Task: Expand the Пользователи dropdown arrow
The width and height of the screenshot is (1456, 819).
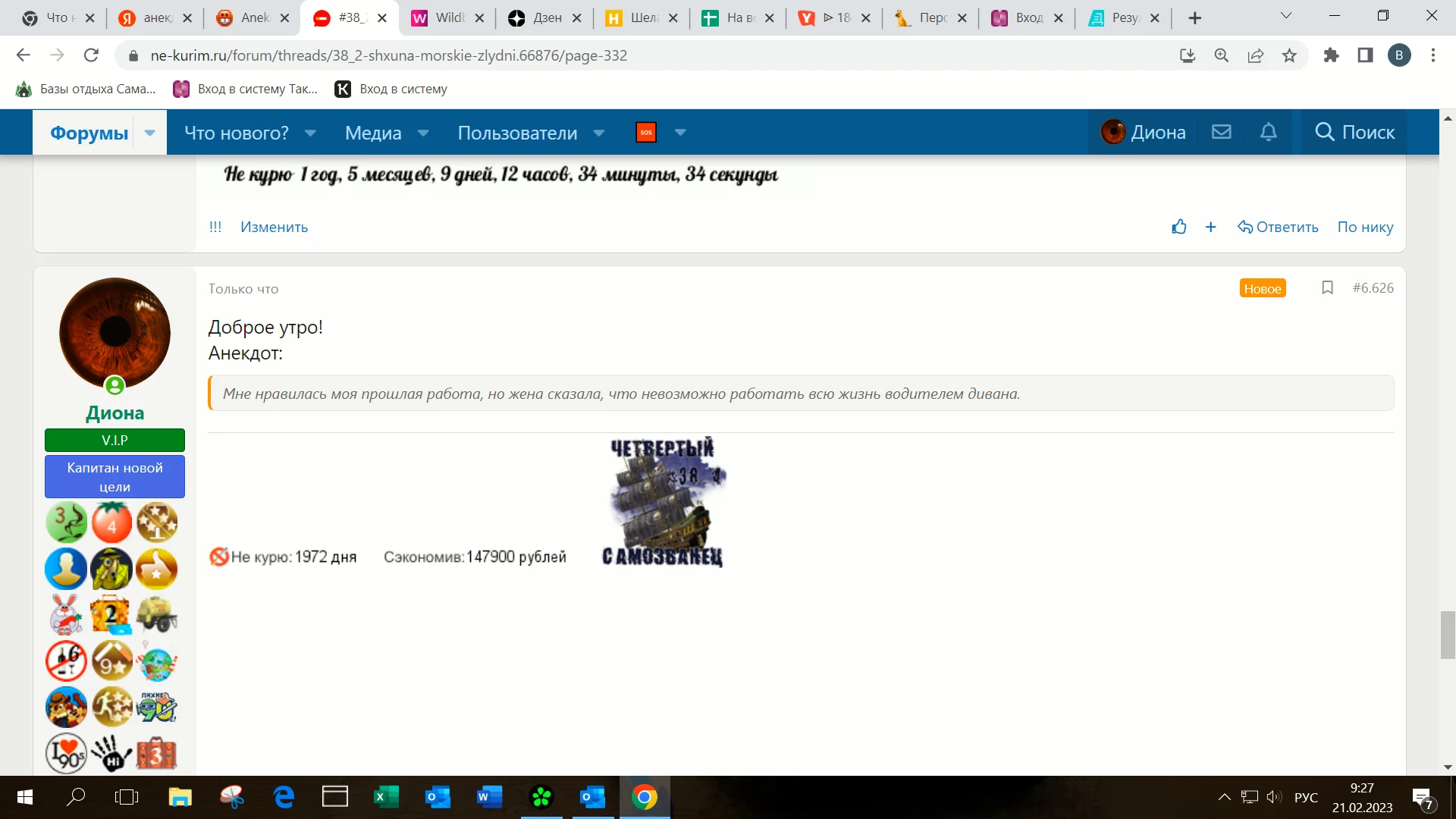Action: [x=599, y=133]
